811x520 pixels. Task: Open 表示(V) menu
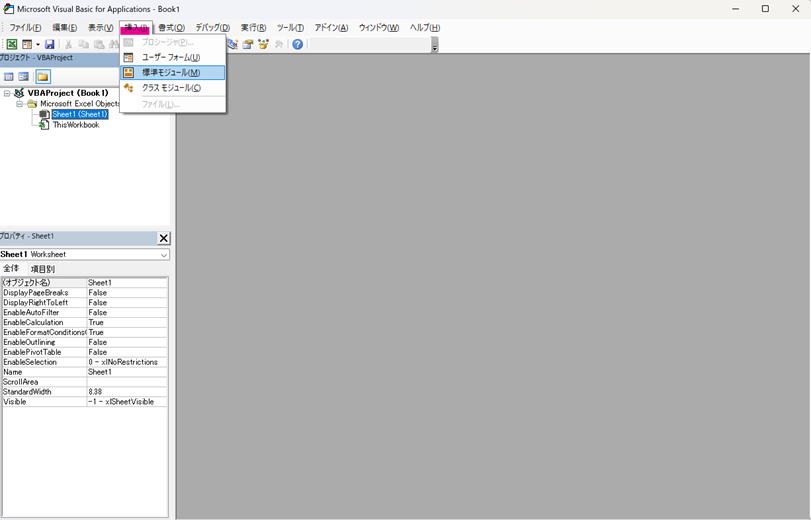[100, 28]
